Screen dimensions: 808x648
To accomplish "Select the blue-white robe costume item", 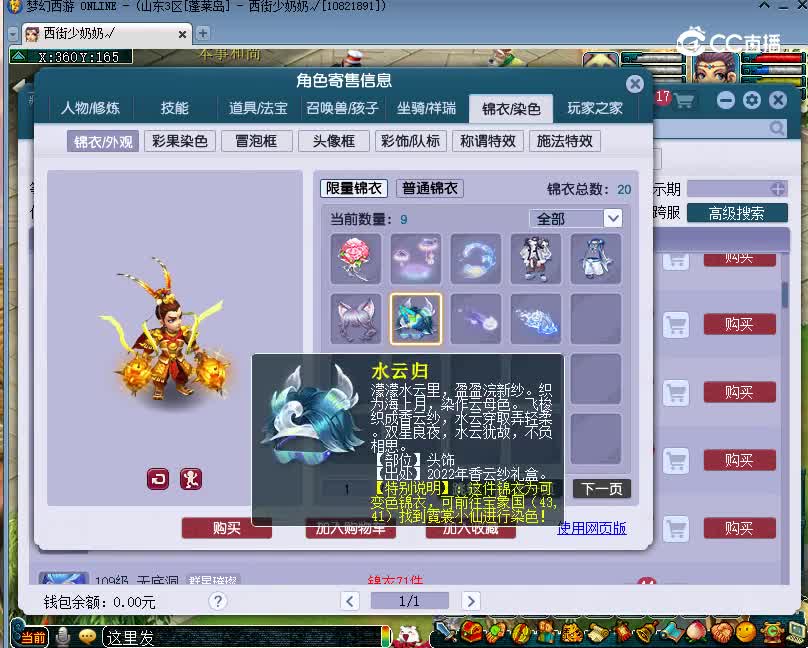I will [x=596, y=259].
